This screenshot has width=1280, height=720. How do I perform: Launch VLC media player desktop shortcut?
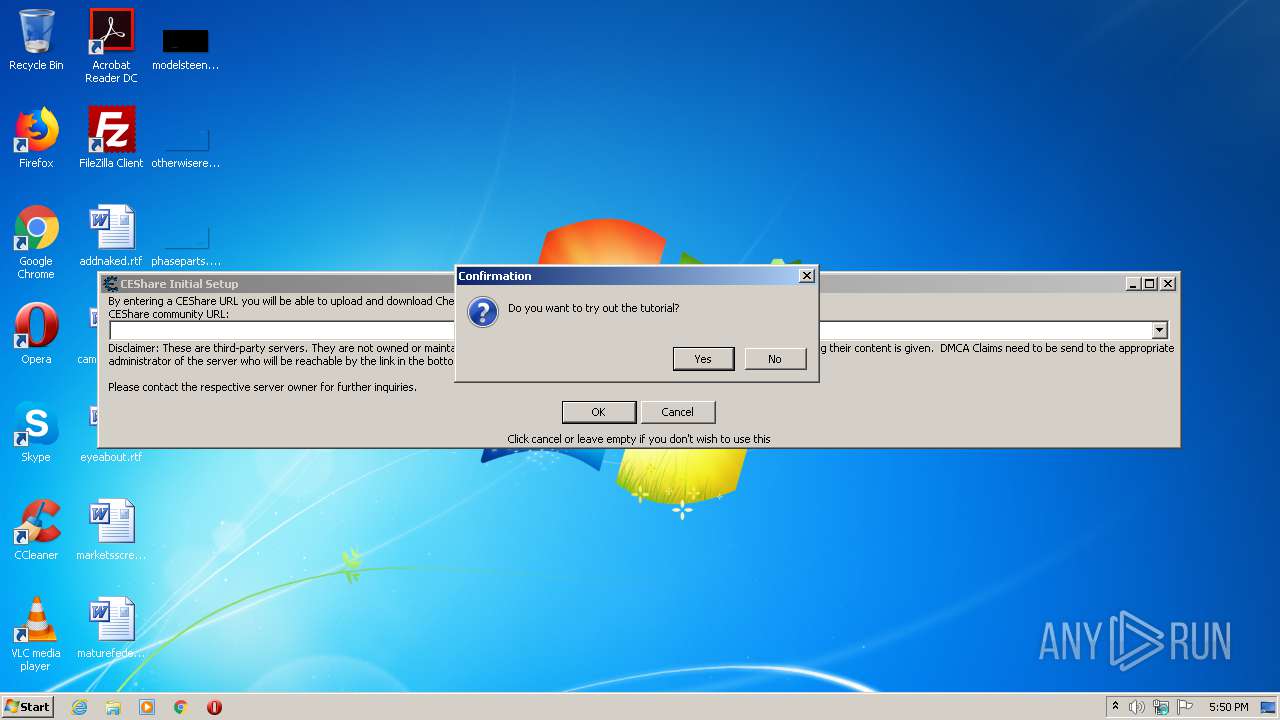[x=36, y=634]
